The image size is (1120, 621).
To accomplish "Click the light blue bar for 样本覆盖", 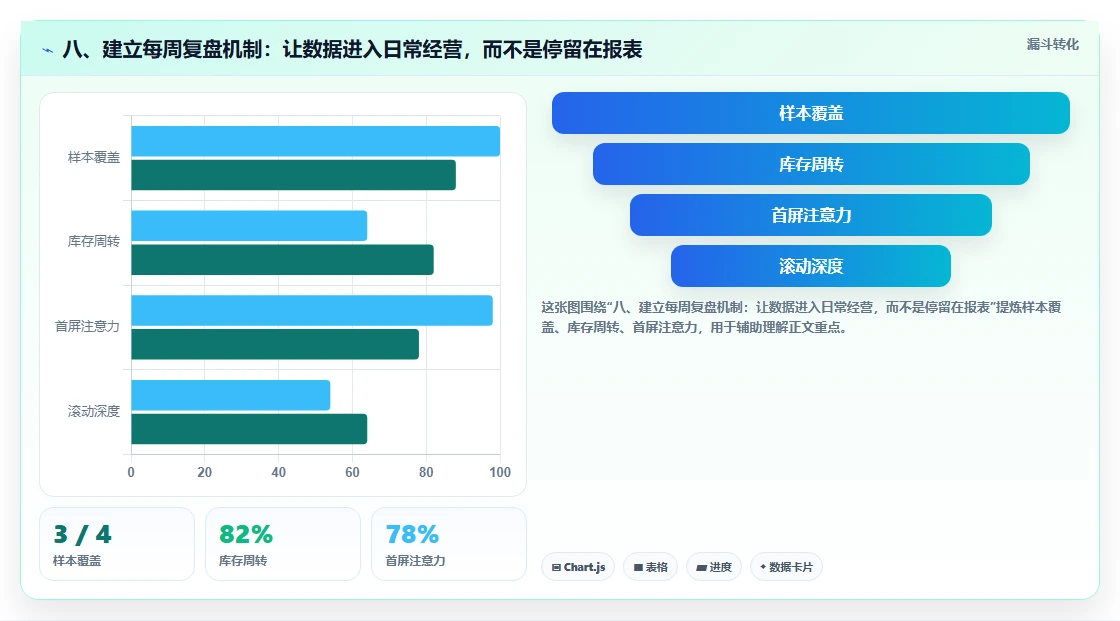I will coord(316,141).
